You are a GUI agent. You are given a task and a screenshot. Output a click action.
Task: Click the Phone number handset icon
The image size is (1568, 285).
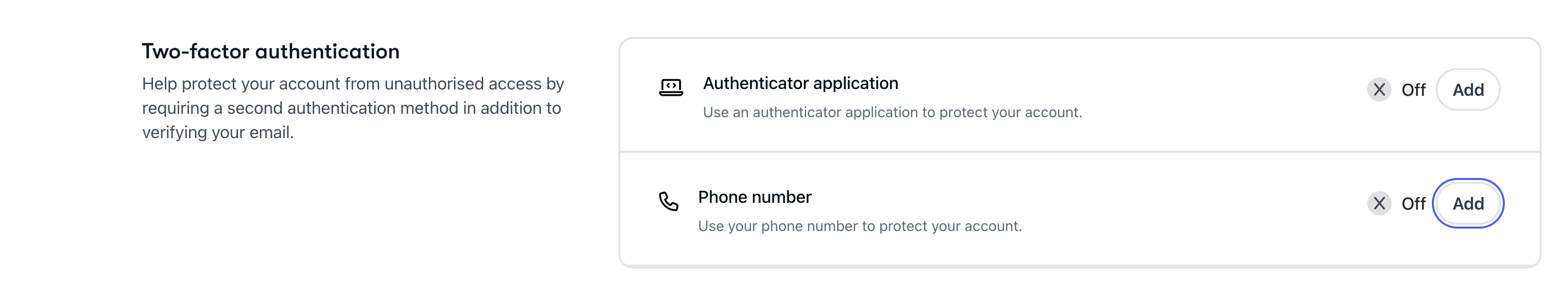point(668,201)
